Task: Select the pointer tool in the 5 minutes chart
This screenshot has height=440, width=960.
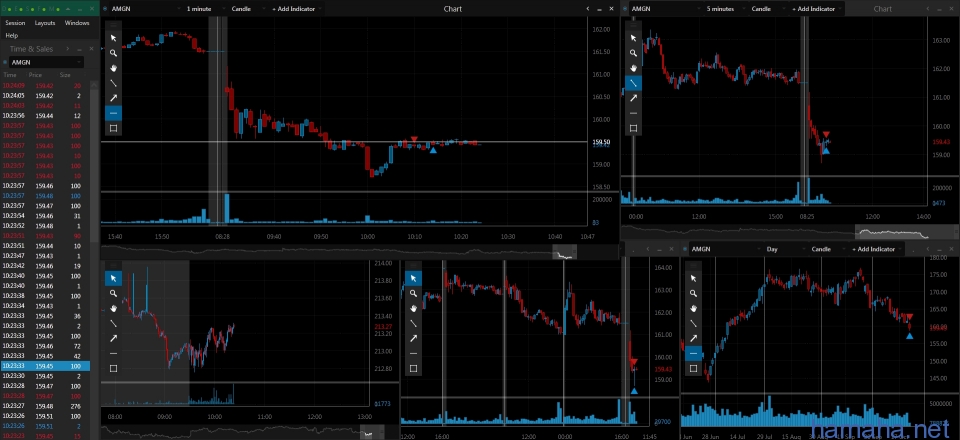Action: point(633,38)
